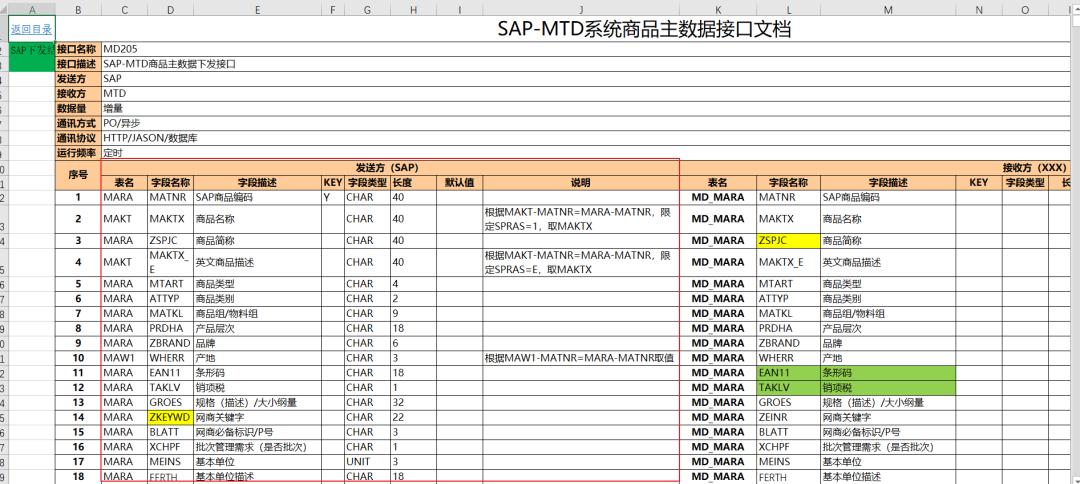Screen dimensions: 1080x484
Task: Select column header B
Action: pyautogui.click(x=77, y=8)
